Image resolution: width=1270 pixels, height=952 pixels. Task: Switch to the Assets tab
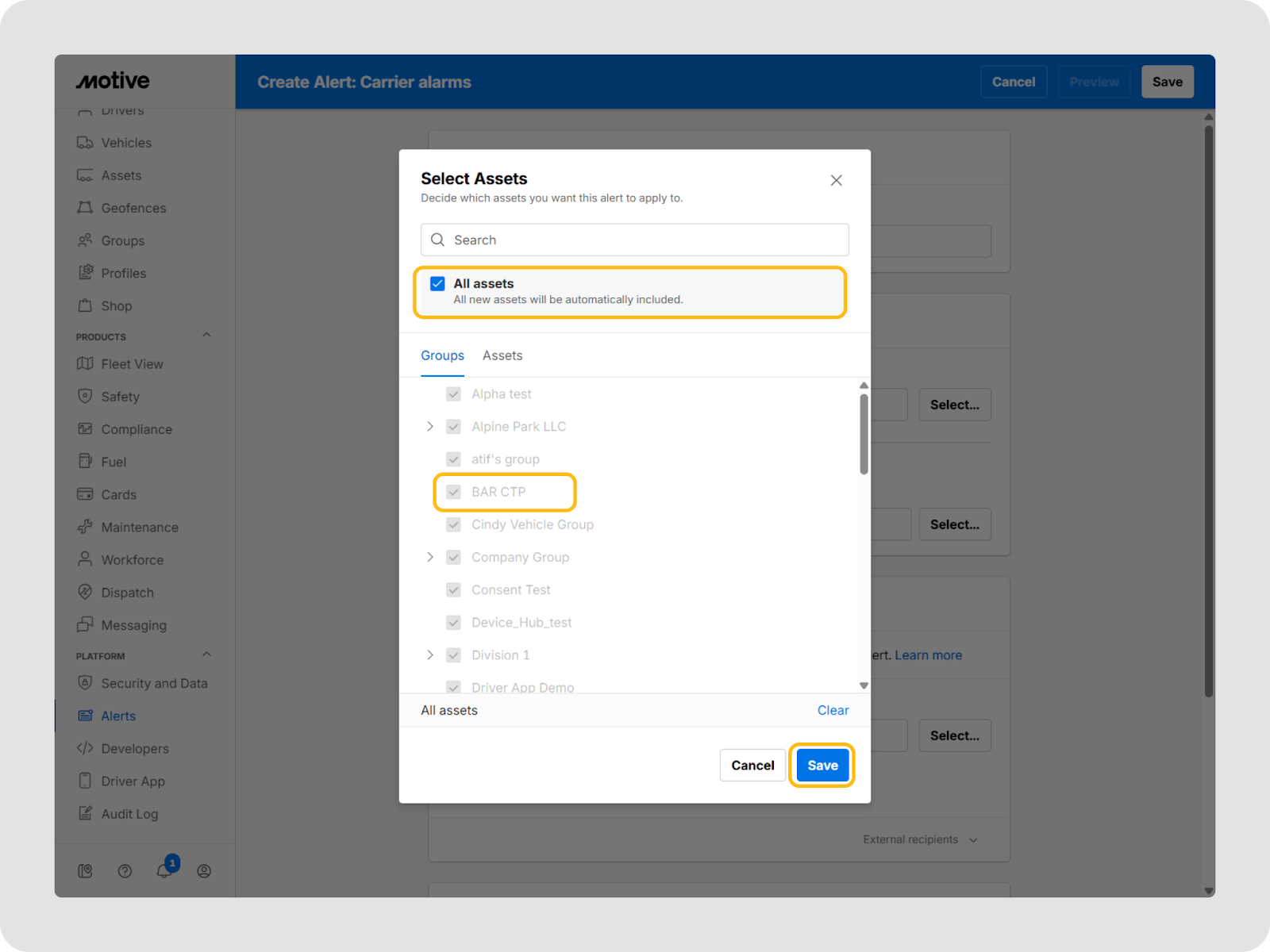(x=502, y=355)
